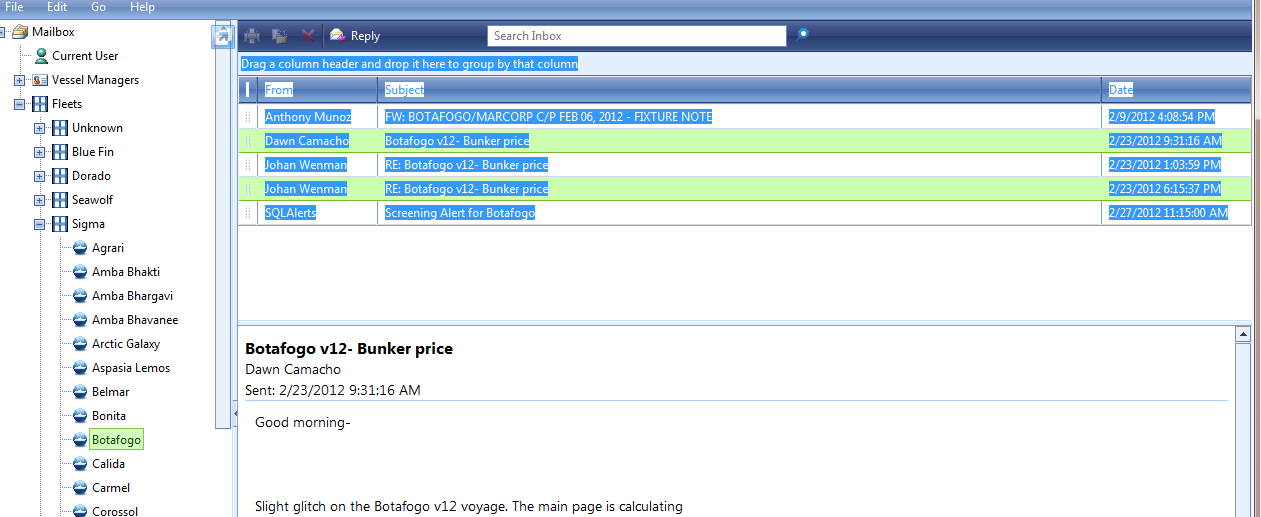Open Johan Wenman's 6:15:37 PM reply

click(744, 189)
